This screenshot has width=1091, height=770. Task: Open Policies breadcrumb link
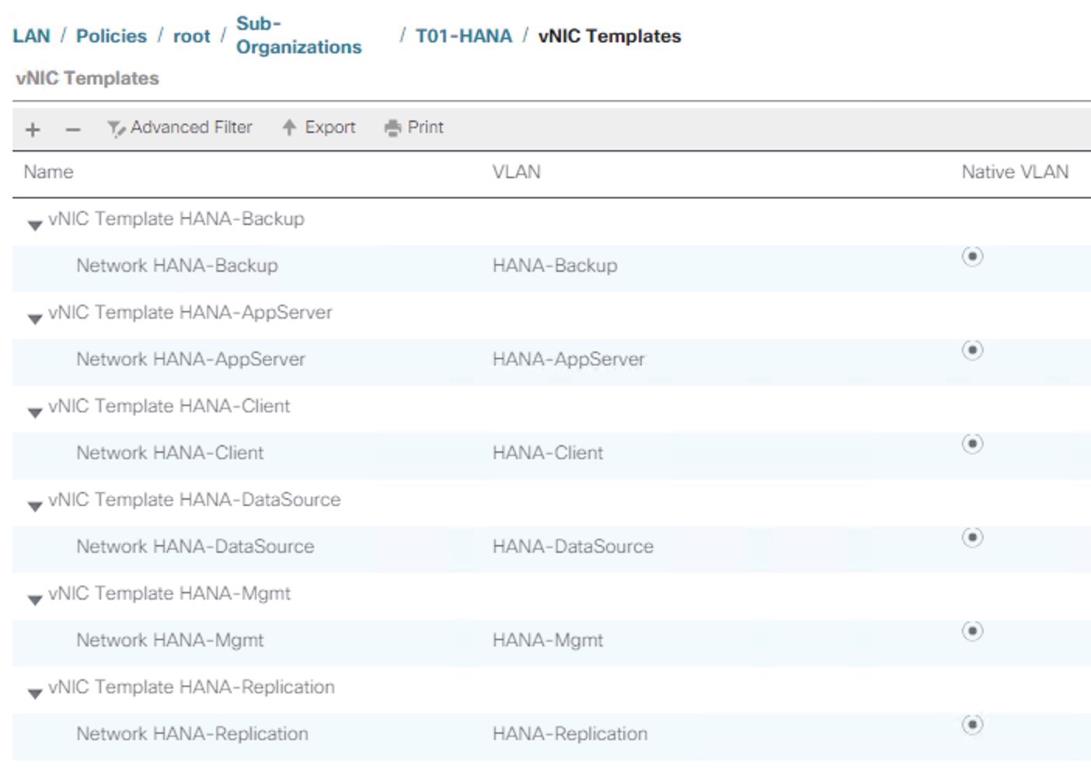[111, 36]
